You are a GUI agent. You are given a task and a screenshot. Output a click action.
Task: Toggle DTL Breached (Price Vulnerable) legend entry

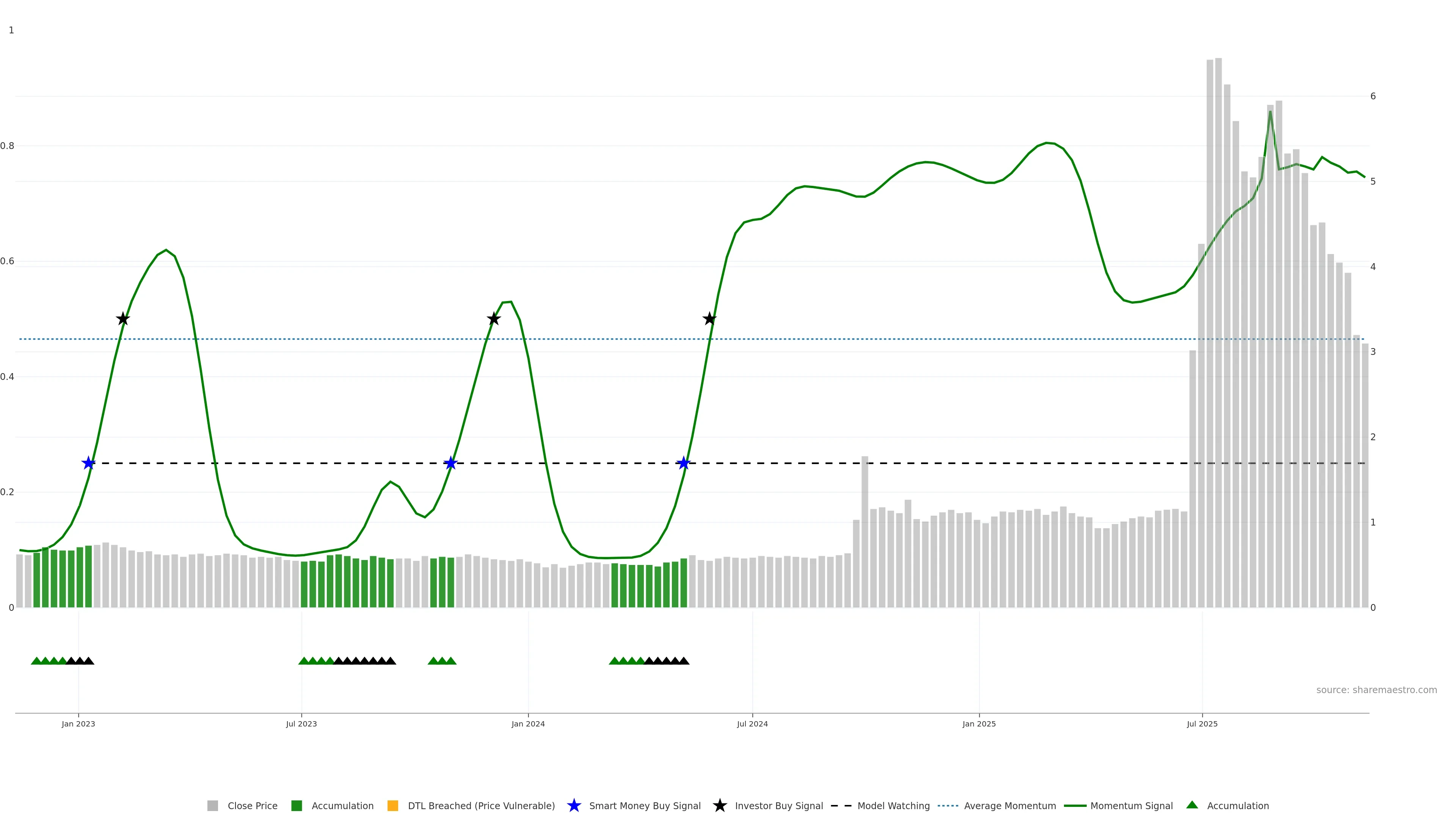(481, 806)
